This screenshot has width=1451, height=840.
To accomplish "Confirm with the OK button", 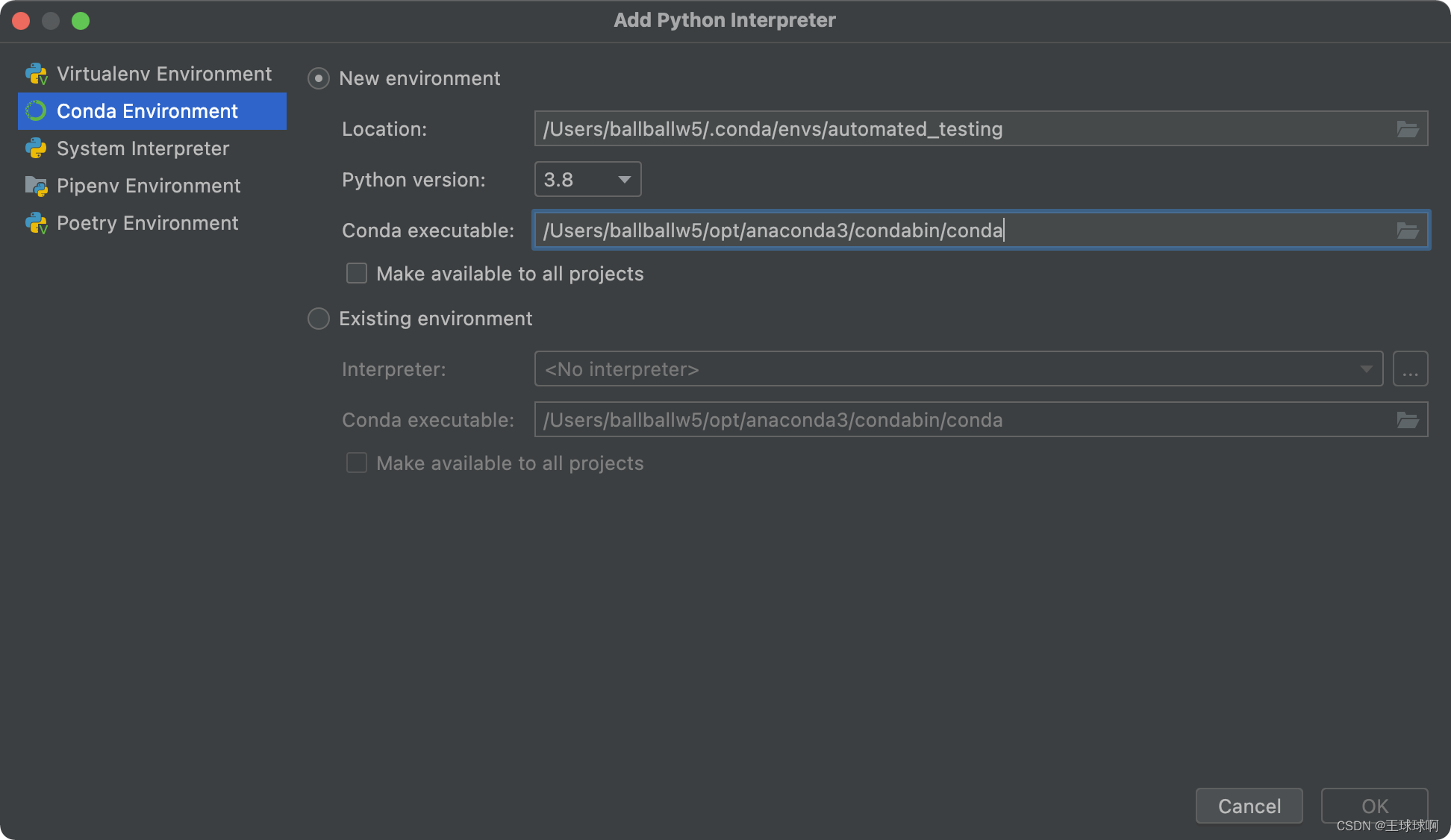I will point(1374,806).
